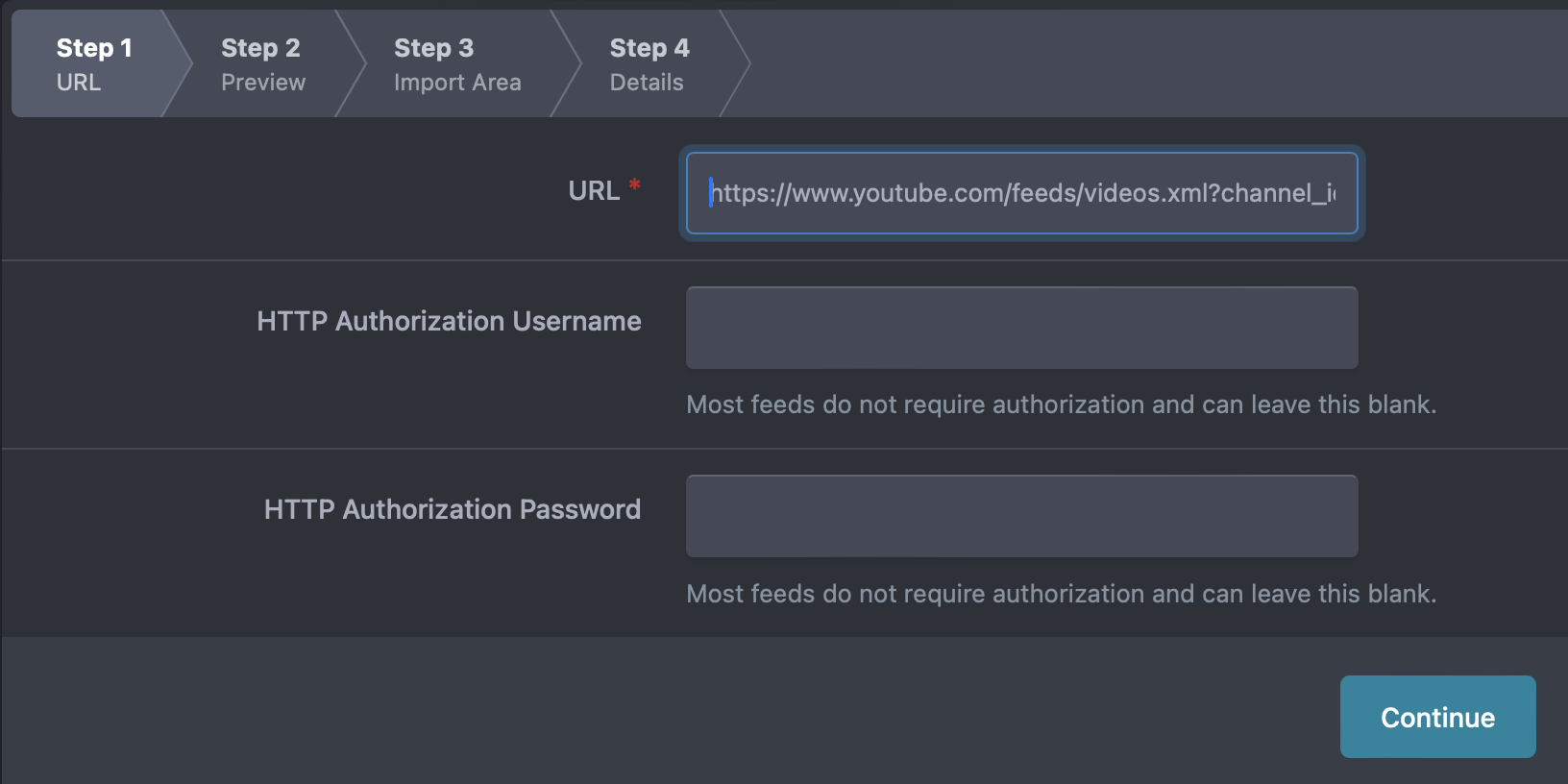This screenshot has height=784, width=1568.
Task: Click the chevron divider between Step 2 and Step 3
Action: pos(351,63)
